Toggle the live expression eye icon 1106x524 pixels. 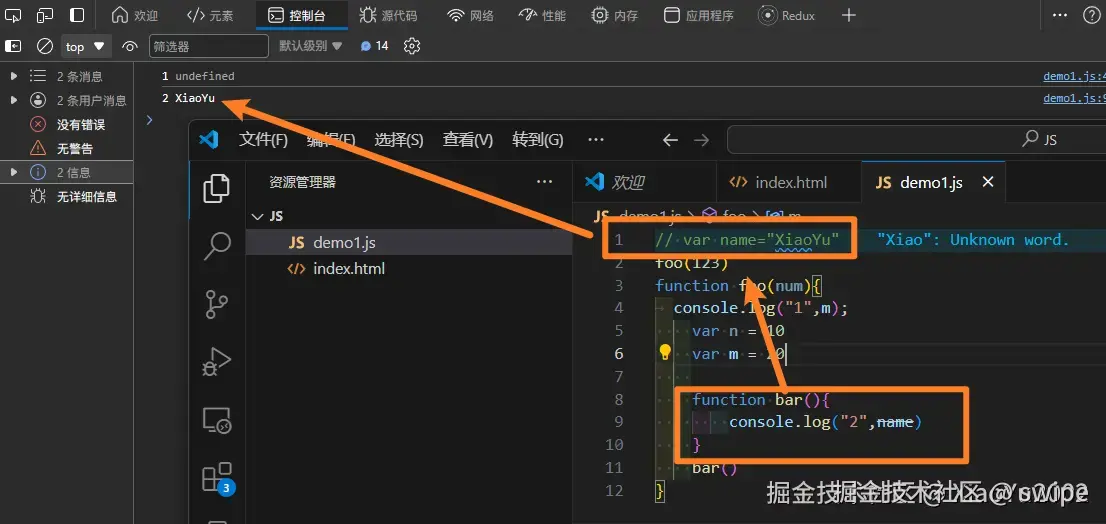tap(130, 47)
